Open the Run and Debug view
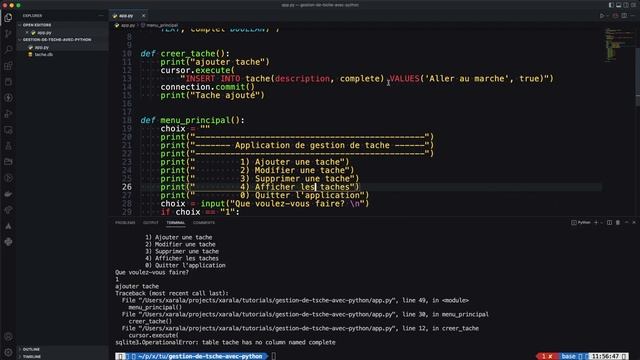 (x=8, y=114)
